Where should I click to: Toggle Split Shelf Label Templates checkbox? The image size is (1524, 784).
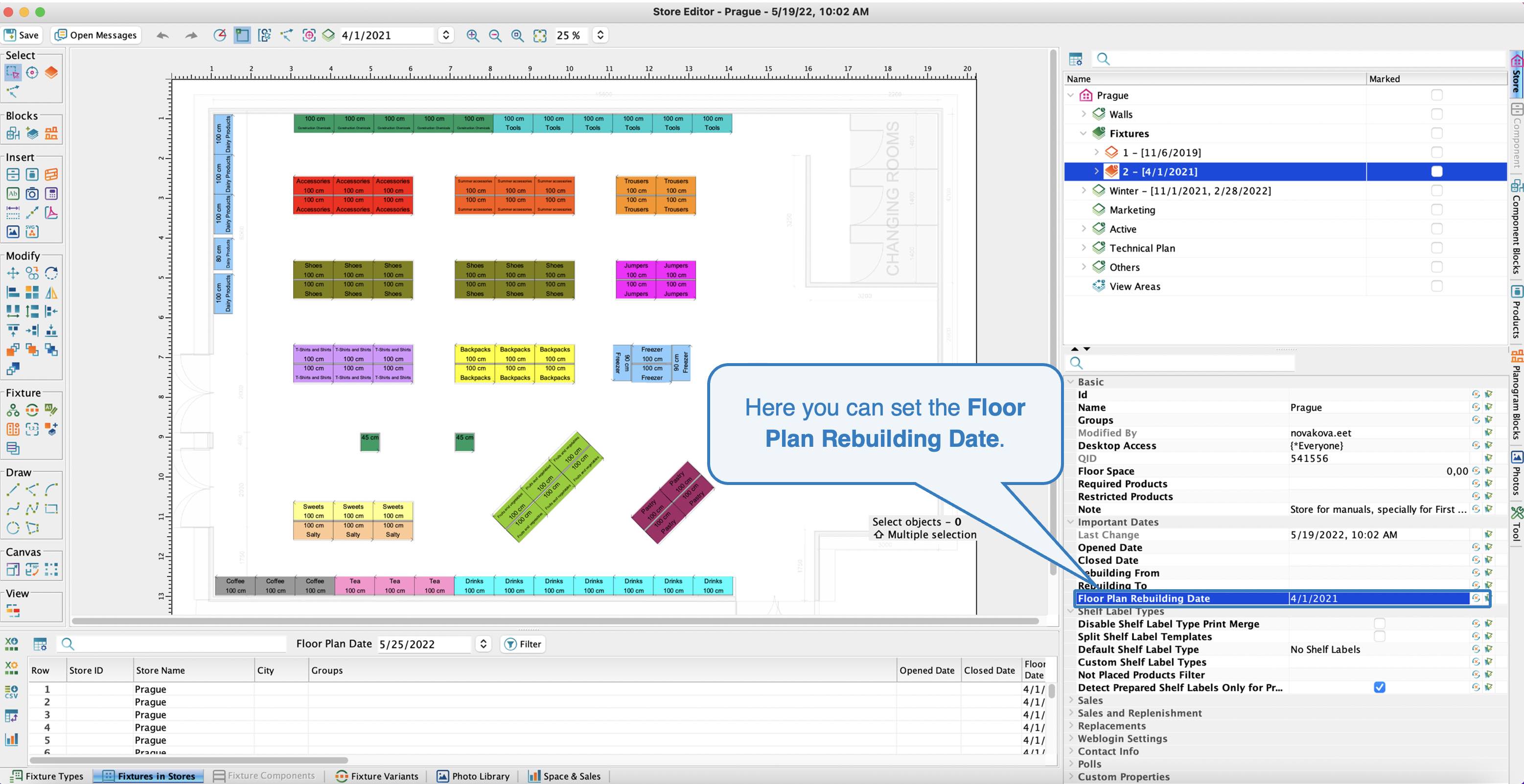click(1380, 636)
